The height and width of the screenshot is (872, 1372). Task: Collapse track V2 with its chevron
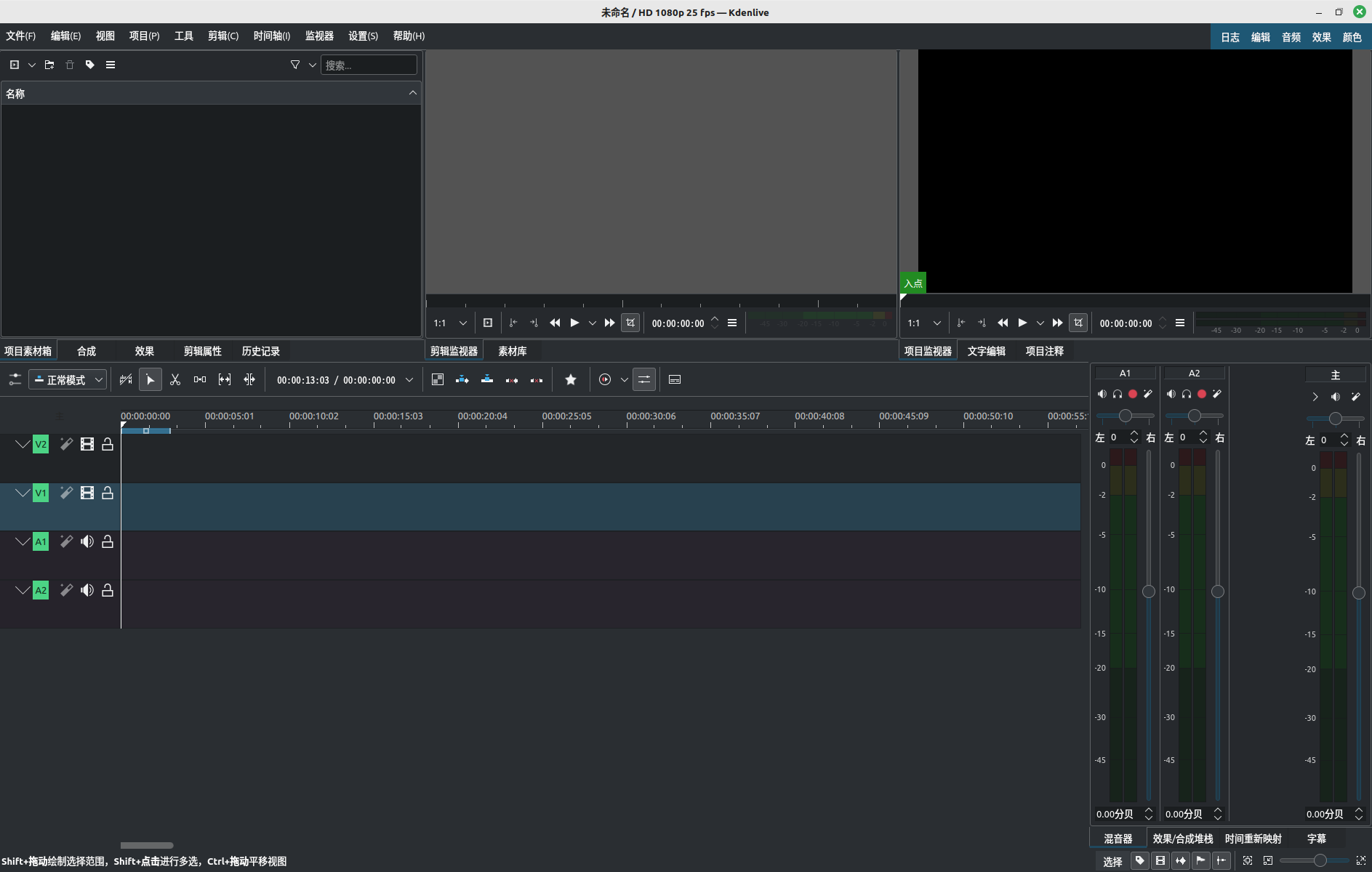tap(23, 444)
